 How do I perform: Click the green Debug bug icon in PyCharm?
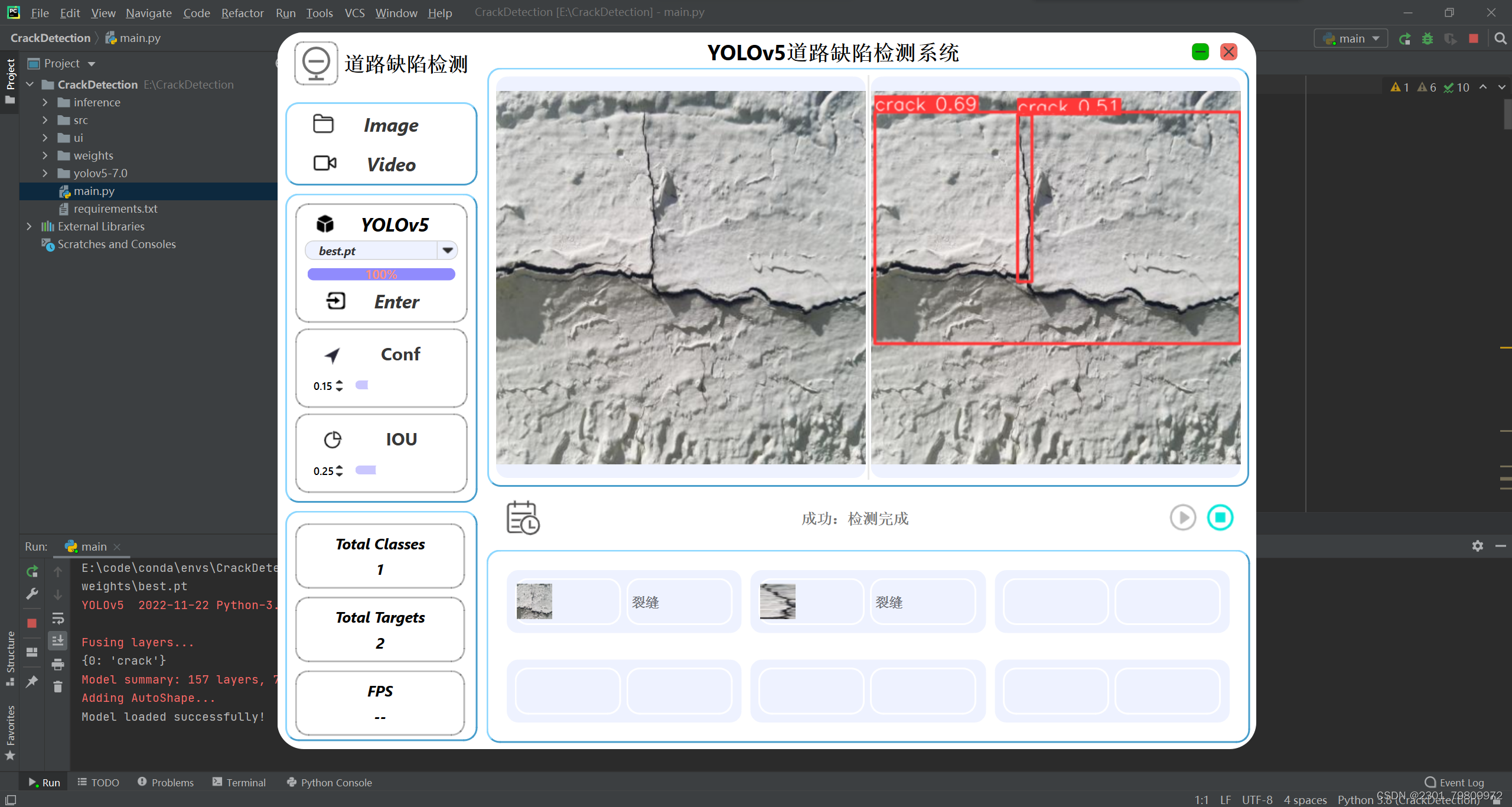point(1428,39)
